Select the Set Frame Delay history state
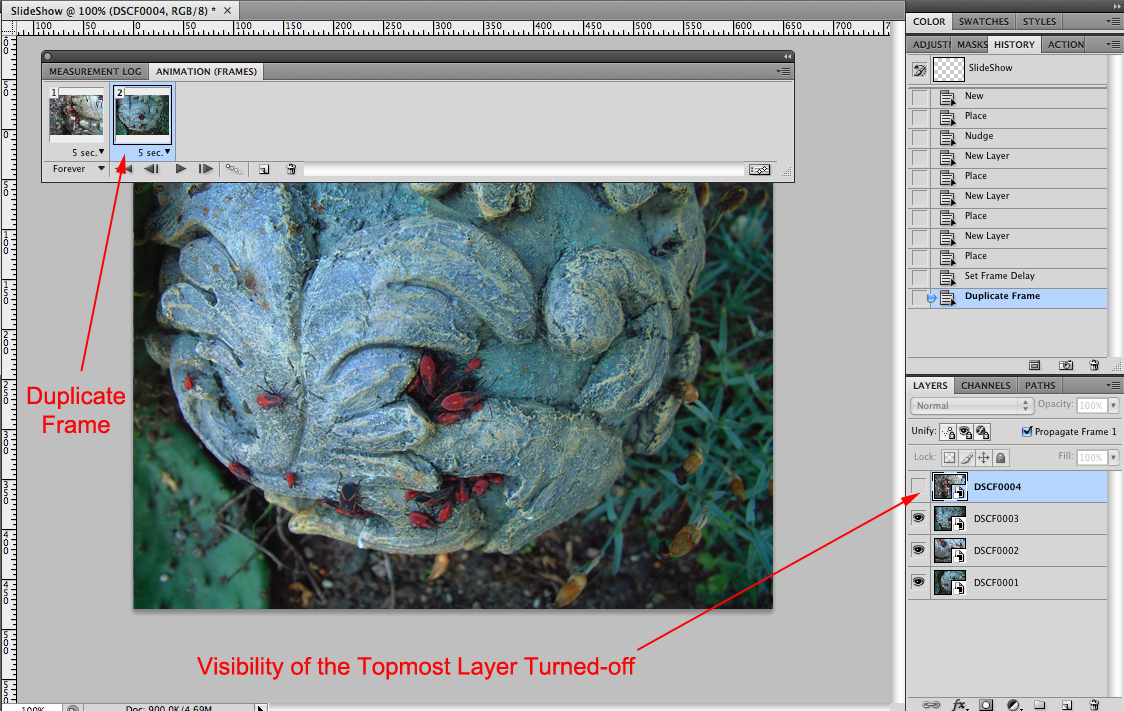The width and height of the screenshot is (1124, 711). coord(999,276)
